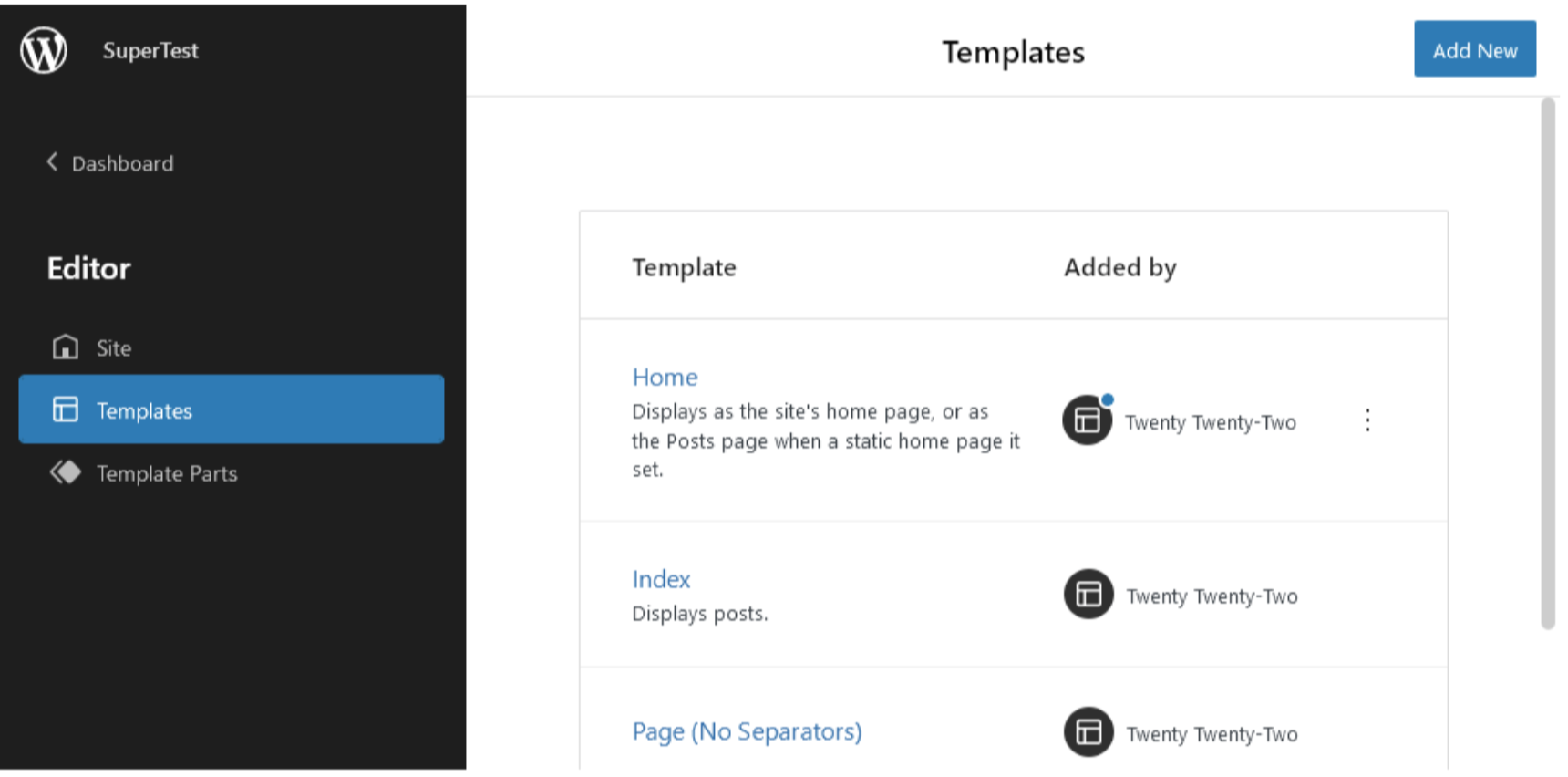This screenshot has height=777, width=1568.
Task: Open the Home template actions menu
Action: click(x=1367, y=420)
